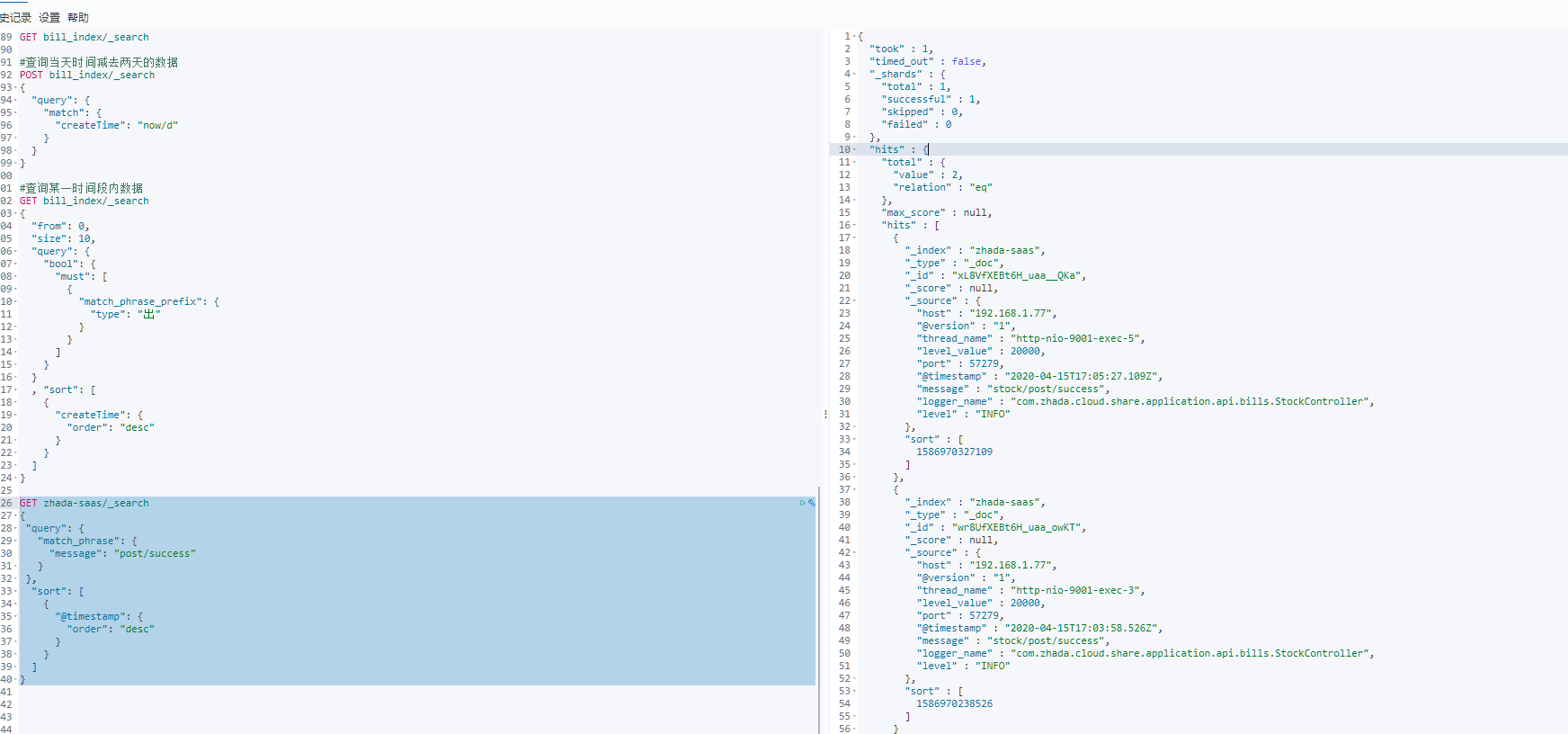Viewport: 1568px width, 734px height.
Task: Open the 帮助 help menu item
Action: click(x=78, y=17)
